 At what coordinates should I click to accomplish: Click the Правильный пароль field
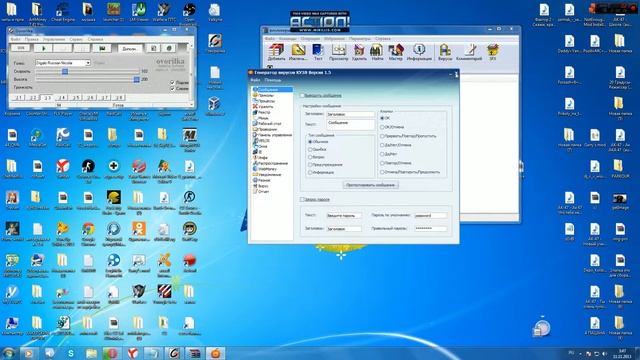coord(431,229)
